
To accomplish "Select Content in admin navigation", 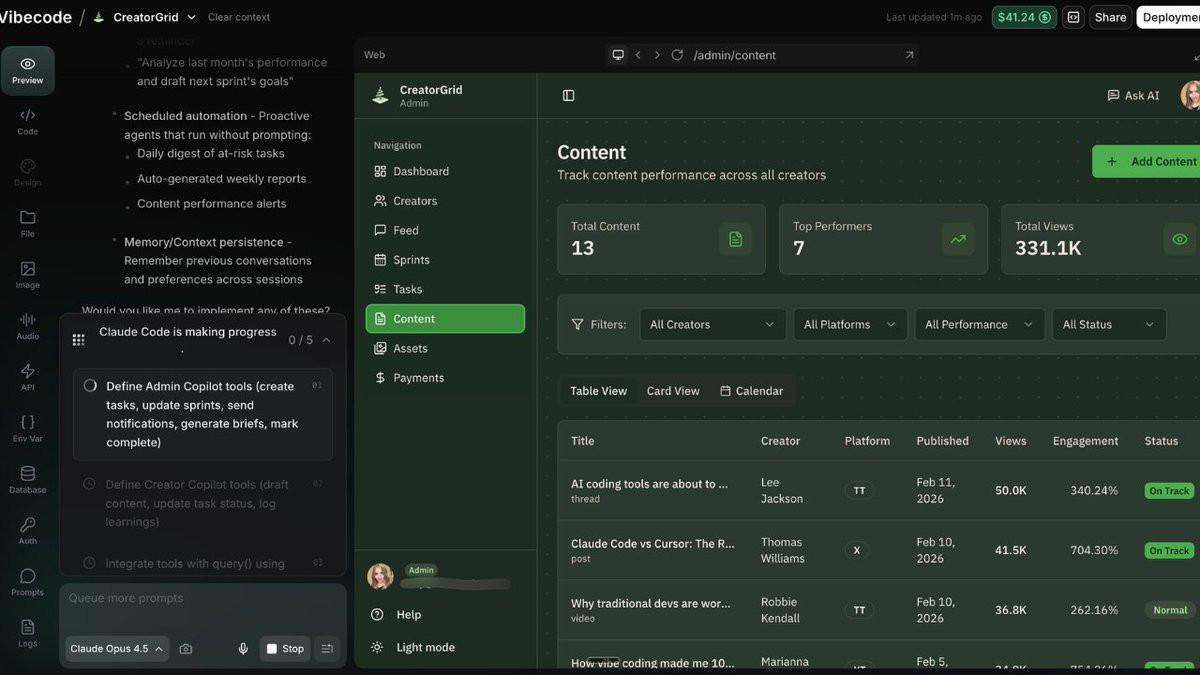I will coord(445,319).
